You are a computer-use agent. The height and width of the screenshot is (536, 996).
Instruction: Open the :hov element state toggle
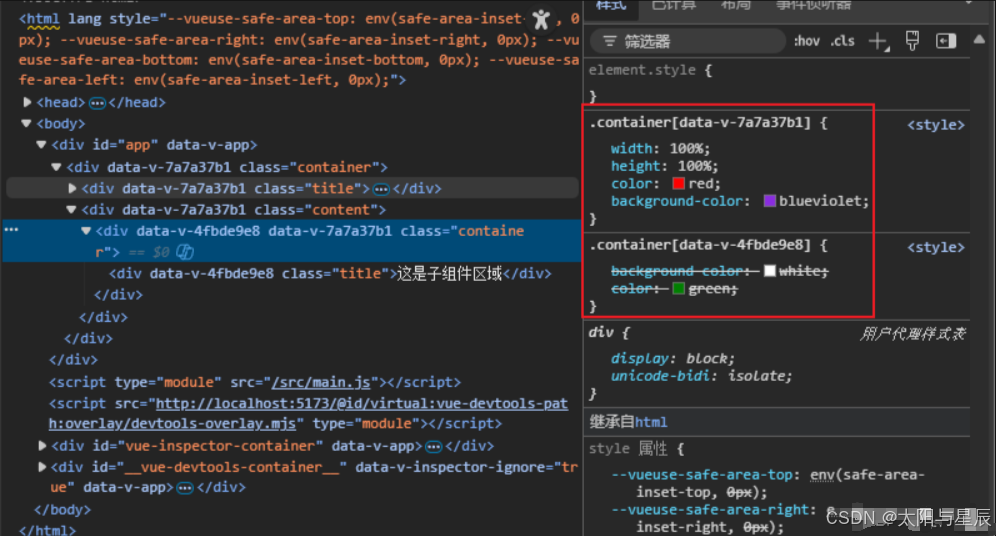(x=807, y=41)
